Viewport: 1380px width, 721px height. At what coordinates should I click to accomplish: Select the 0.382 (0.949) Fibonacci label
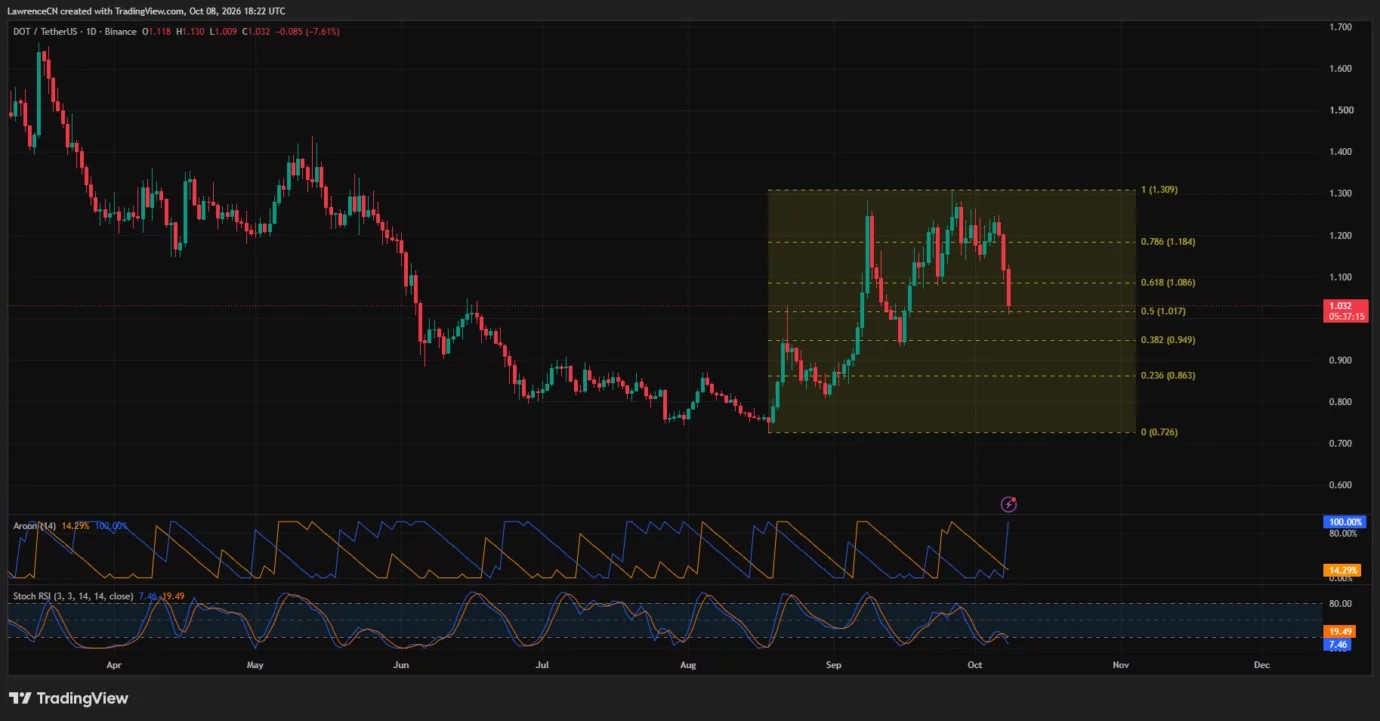(1168, 340)
